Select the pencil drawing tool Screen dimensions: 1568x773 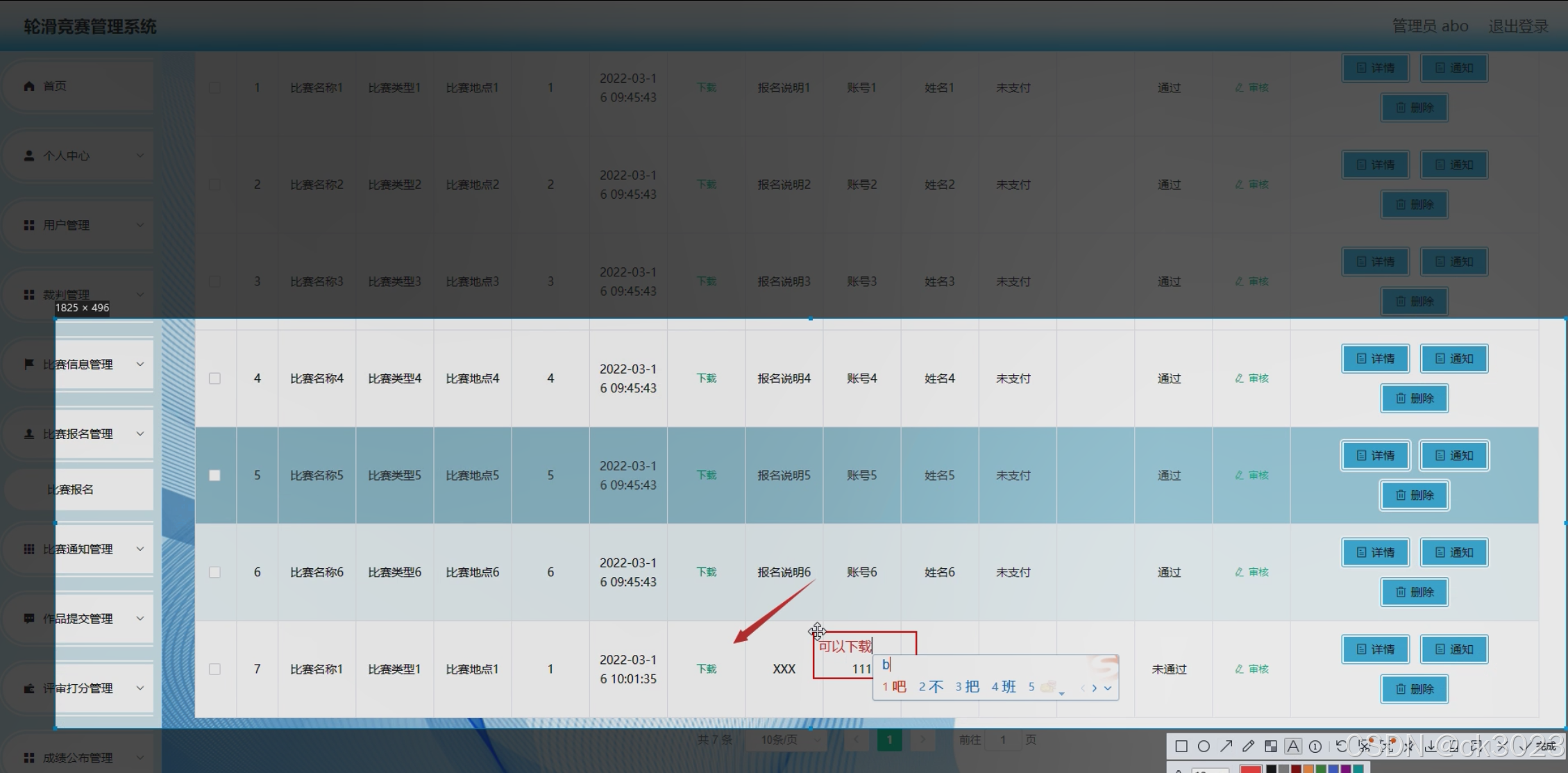pos(1249,747)
